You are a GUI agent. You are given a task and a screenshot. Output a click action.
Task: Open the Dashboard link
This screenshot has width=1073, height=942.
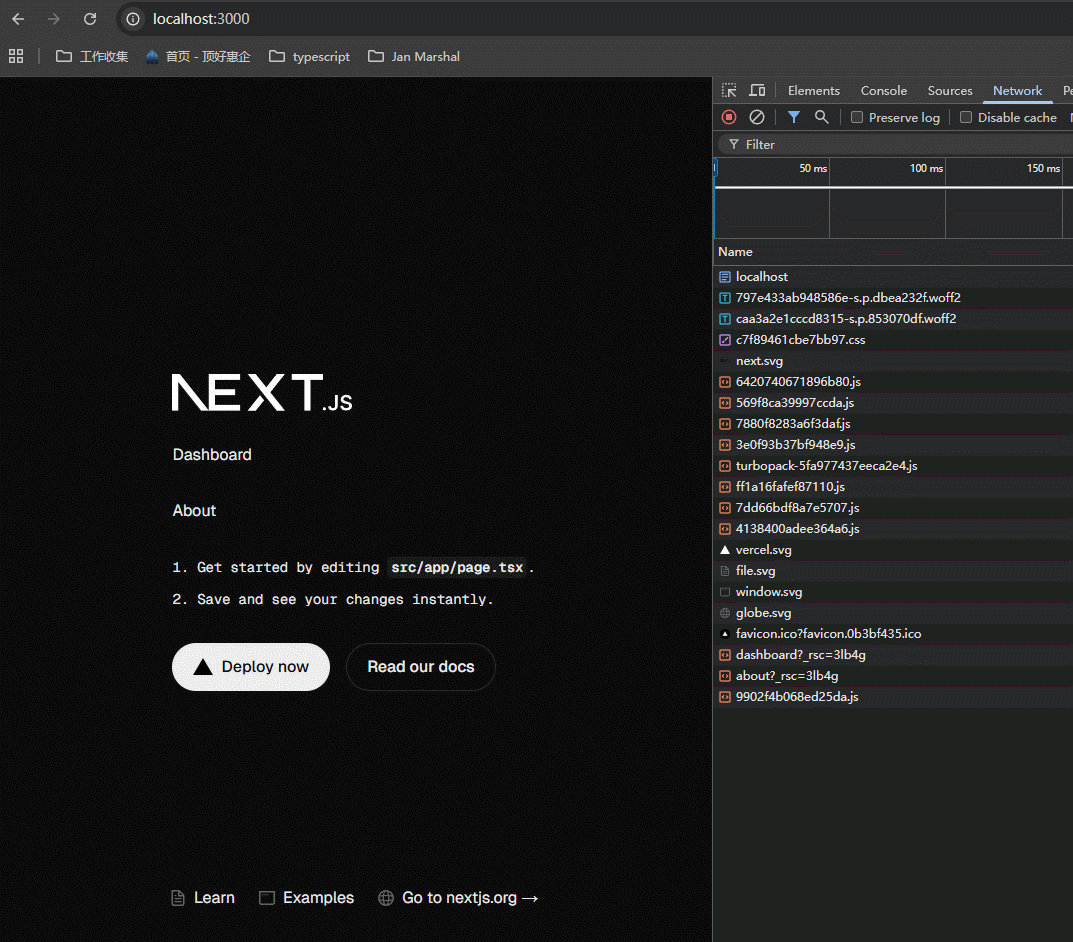(x=212, y=455)
